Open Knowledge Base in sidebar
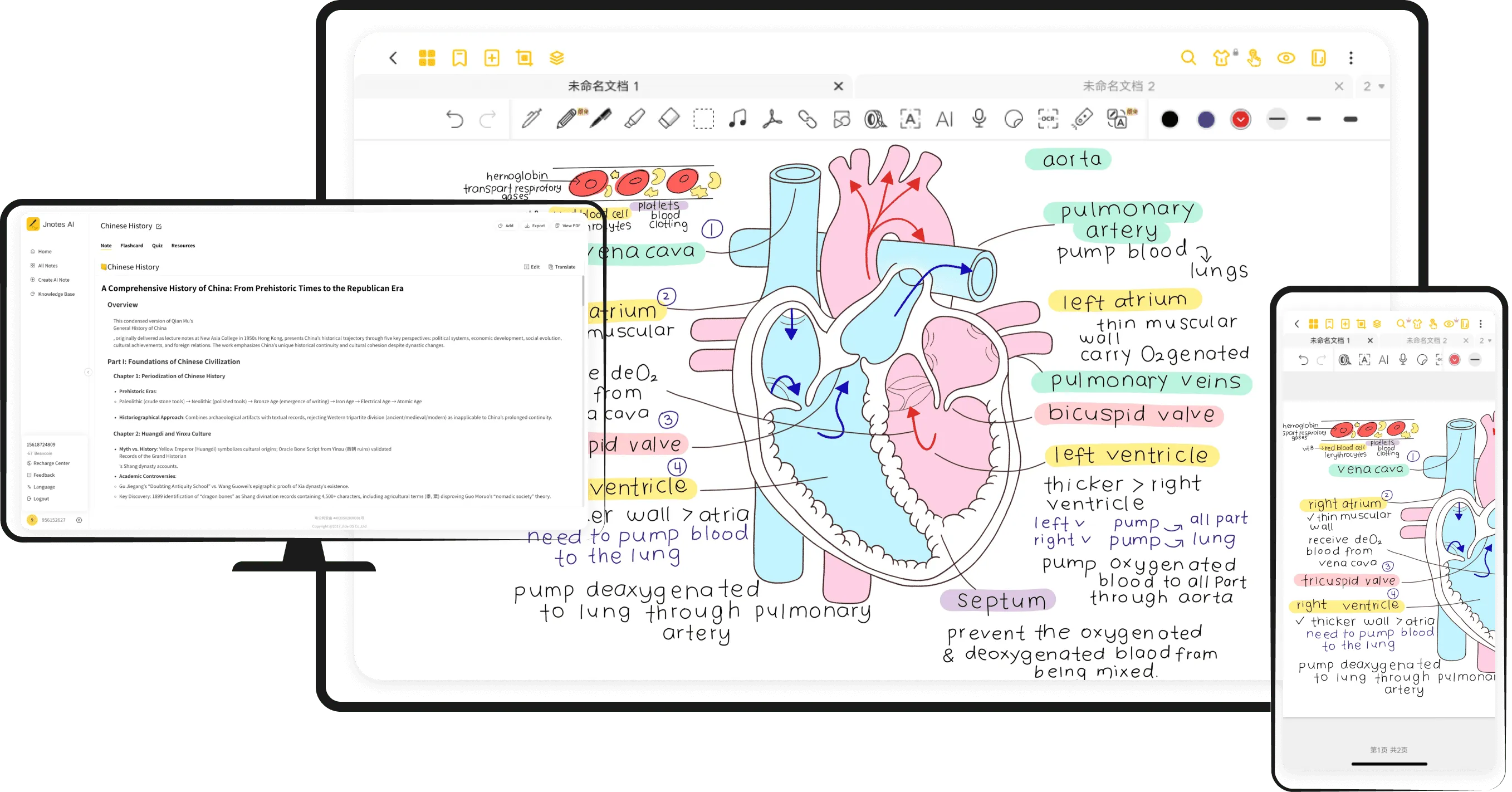Screen dimensions: 1512x792 [x=56, y=294]
